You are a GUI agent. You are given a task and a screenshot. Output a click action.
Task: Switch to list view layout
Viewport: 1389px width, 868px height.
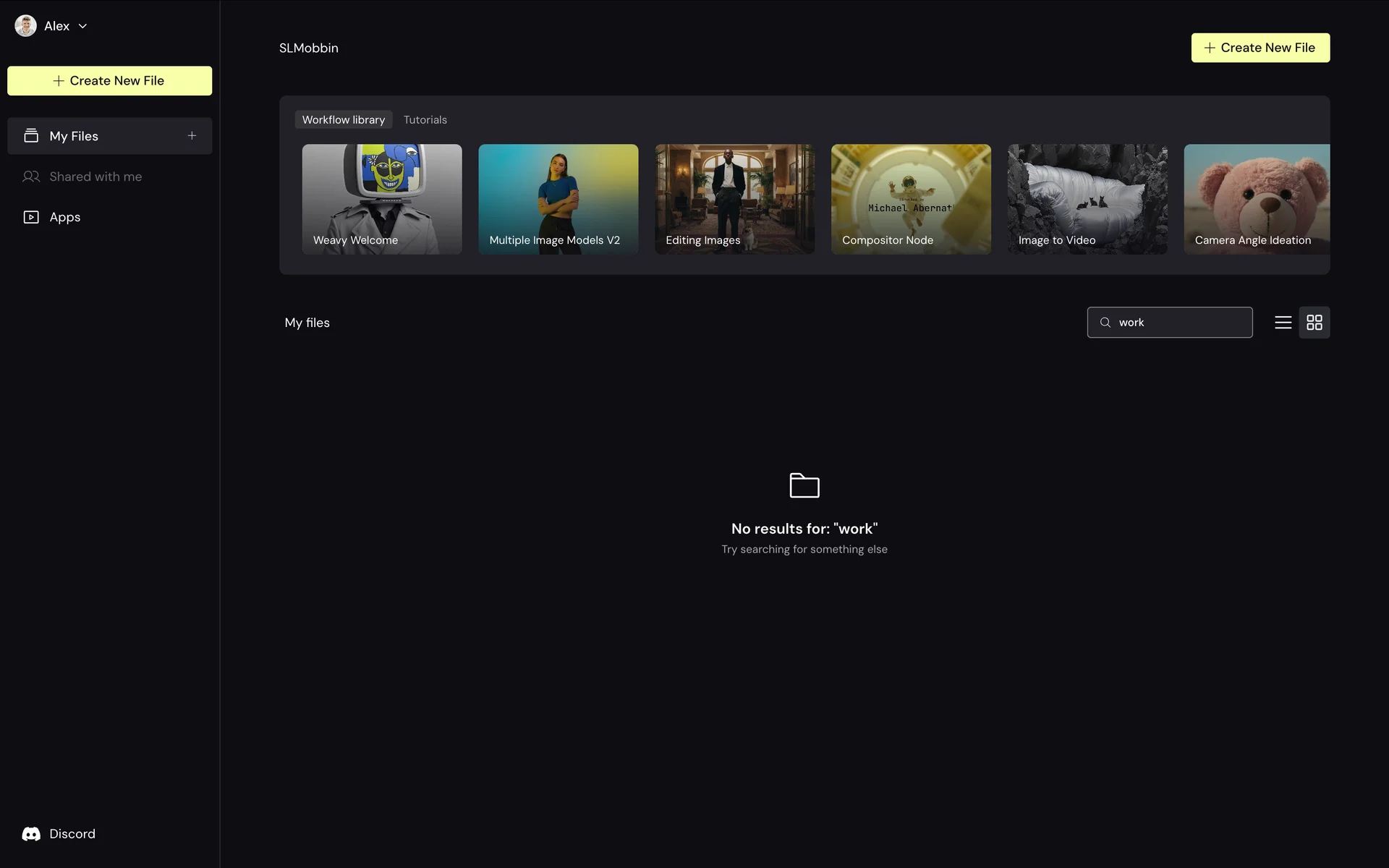click(1283, 323)
